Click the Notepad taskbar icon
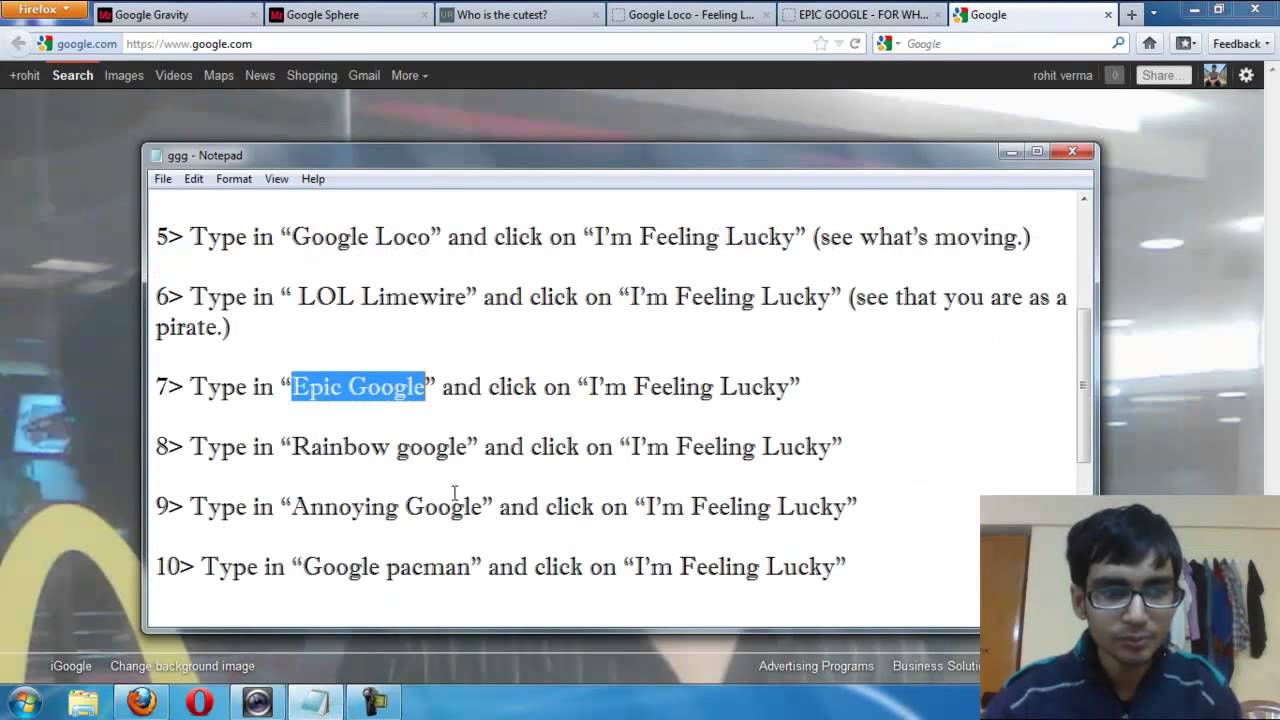Image resolution: width=1280 pixels, height=720 pixels. coord(315,702)
